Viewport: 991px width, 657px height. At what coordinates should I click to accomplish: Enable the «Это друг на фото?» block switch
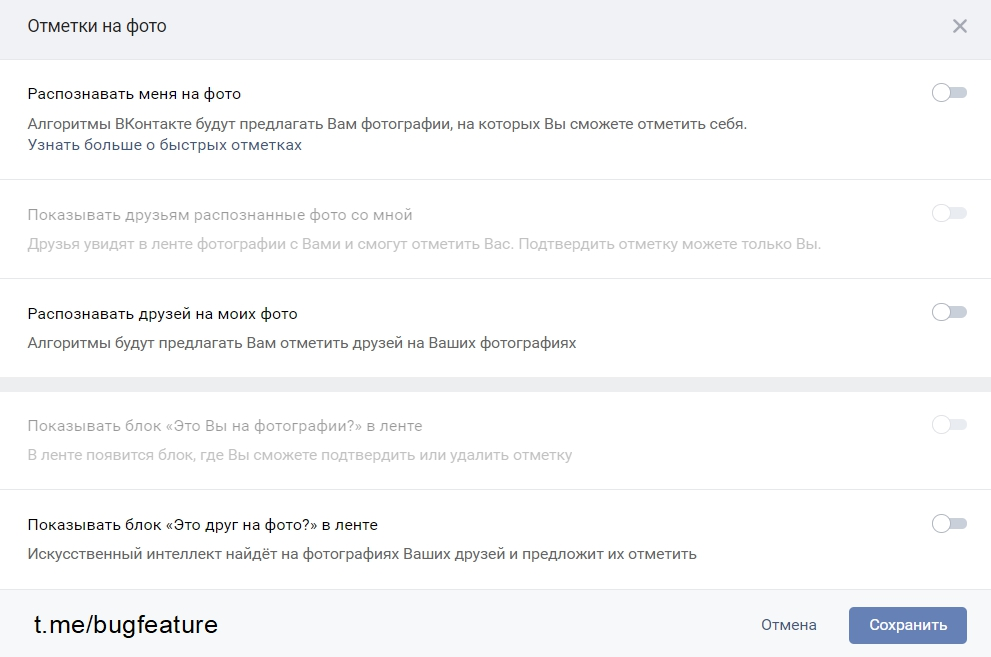tap(949, 523)
